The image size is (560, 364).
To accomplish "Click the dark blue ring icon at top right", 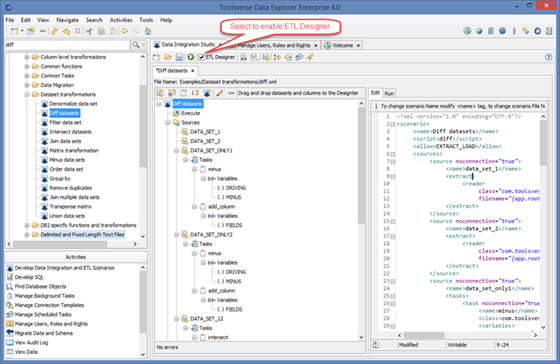I will (x=538, y=31).
